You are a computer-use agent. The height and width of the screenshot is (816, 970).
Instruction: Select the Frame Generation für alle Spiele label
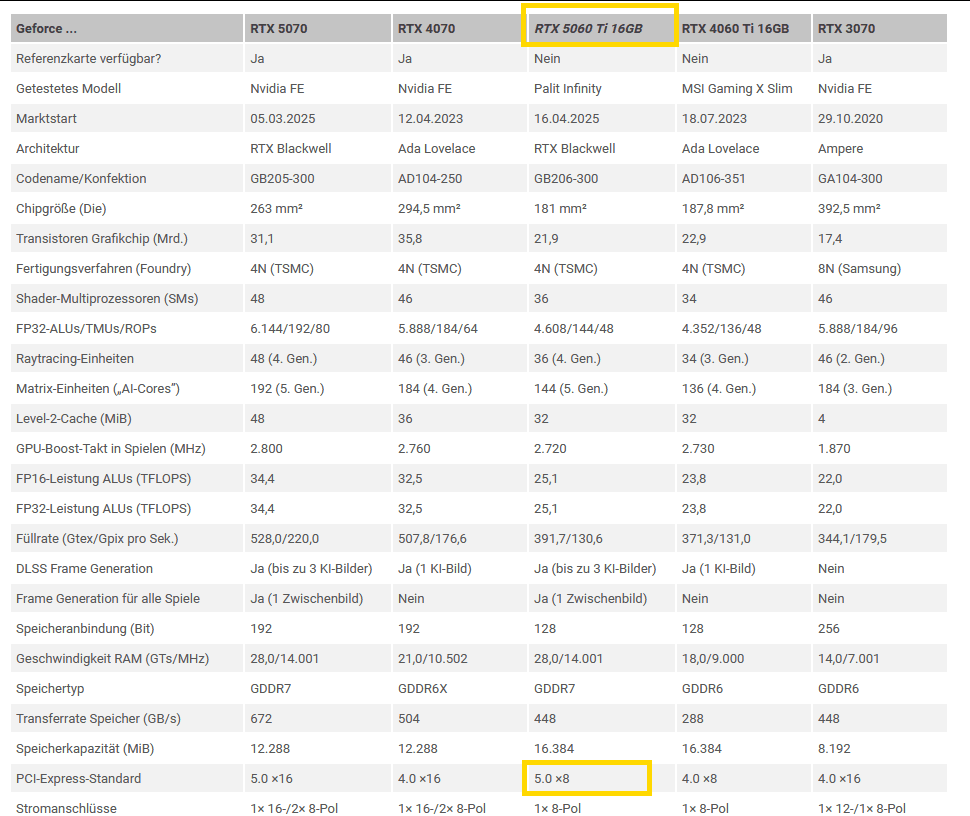108,599
